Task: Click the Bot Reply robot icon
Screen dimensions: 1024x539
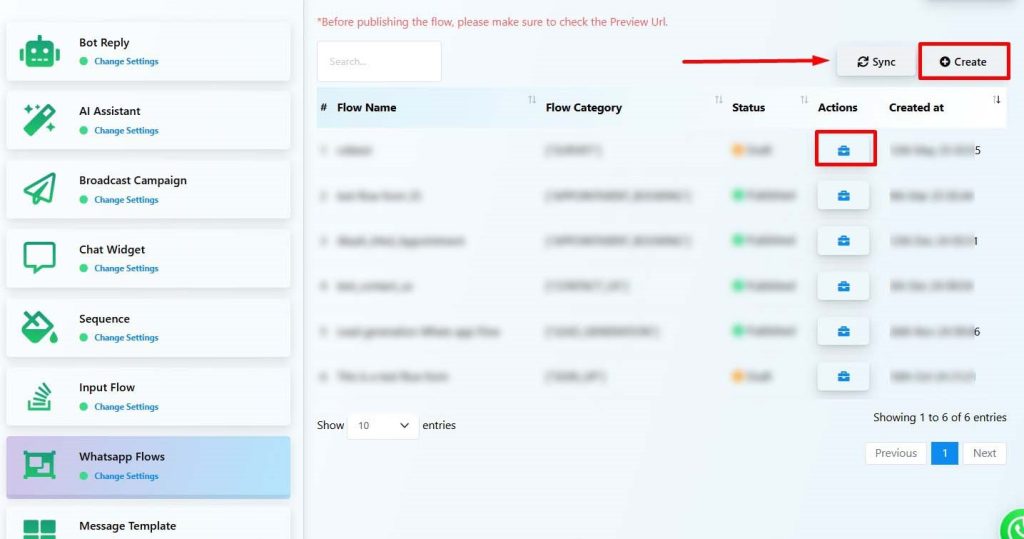Action: [40, 52]
